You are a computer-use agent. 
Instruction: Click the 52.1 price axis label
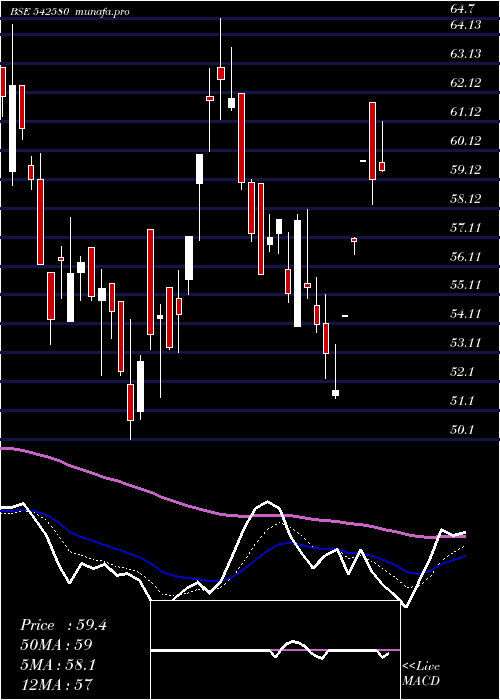pos(463,371)
